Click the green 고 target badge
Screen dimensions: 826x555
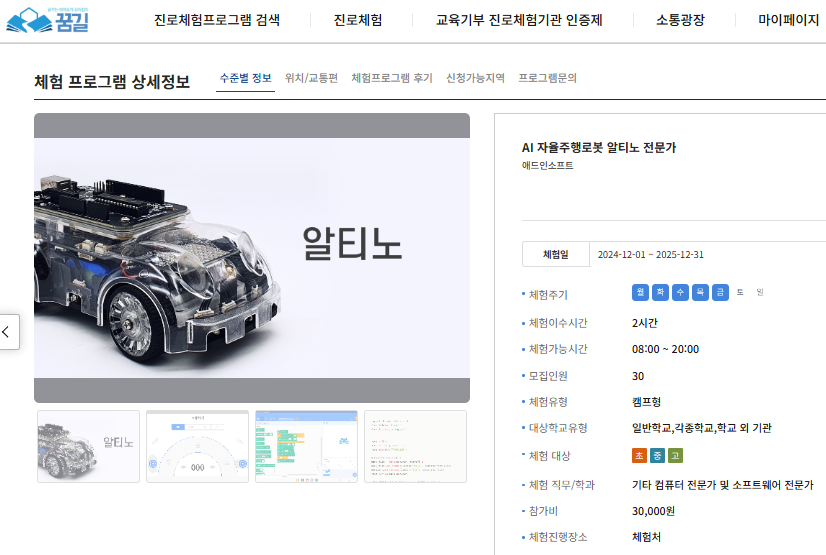pyautogui.click(x=675, y=455)
